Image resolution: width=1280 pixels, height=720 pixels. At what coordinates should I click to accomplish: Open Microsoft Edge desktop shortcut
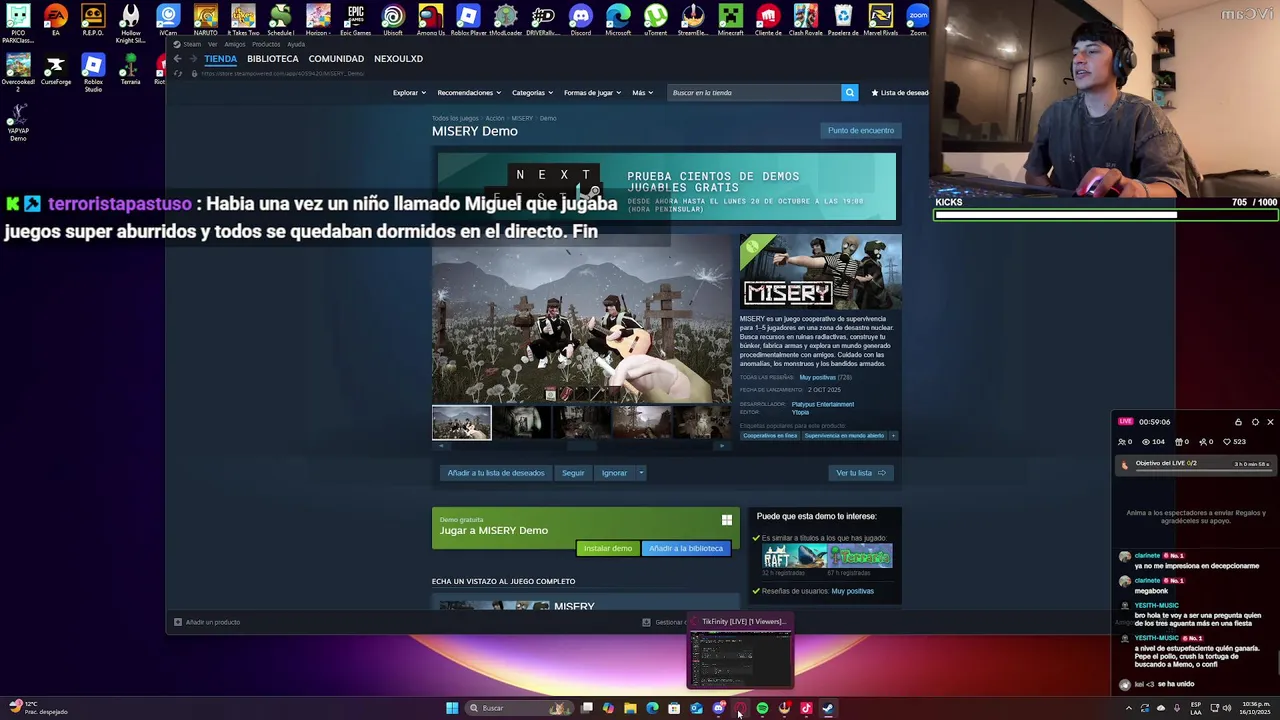[x=618, y=20]
